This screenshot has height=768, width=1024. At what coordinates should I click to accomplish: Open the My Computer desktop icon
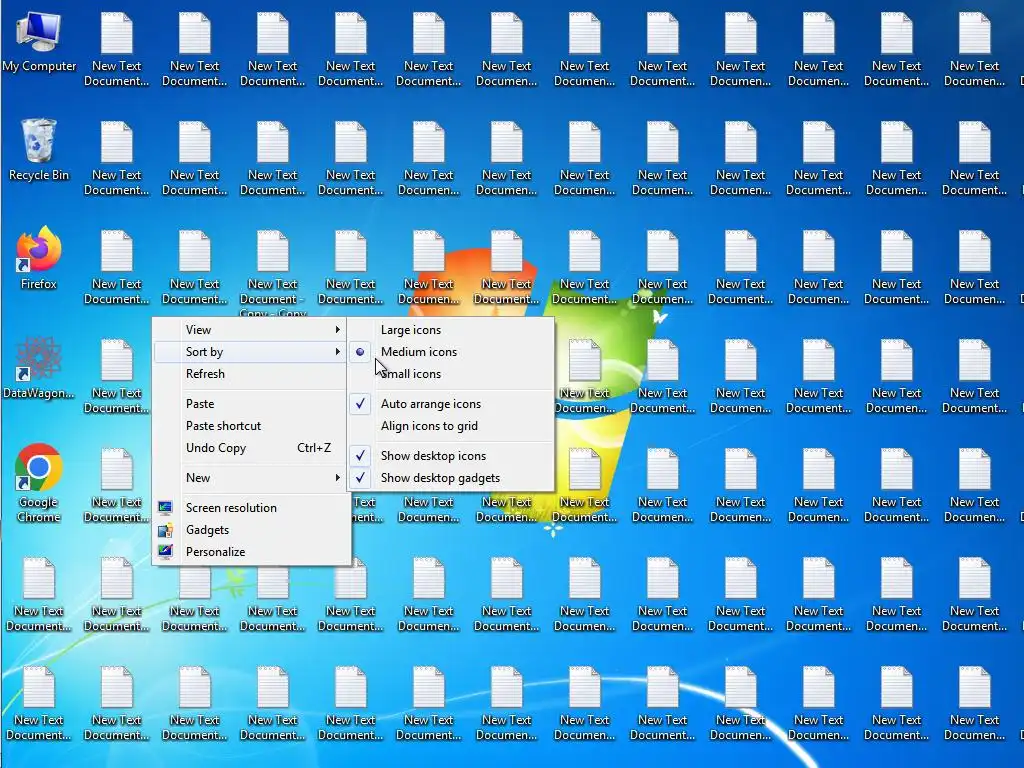(x=39, y=42)
